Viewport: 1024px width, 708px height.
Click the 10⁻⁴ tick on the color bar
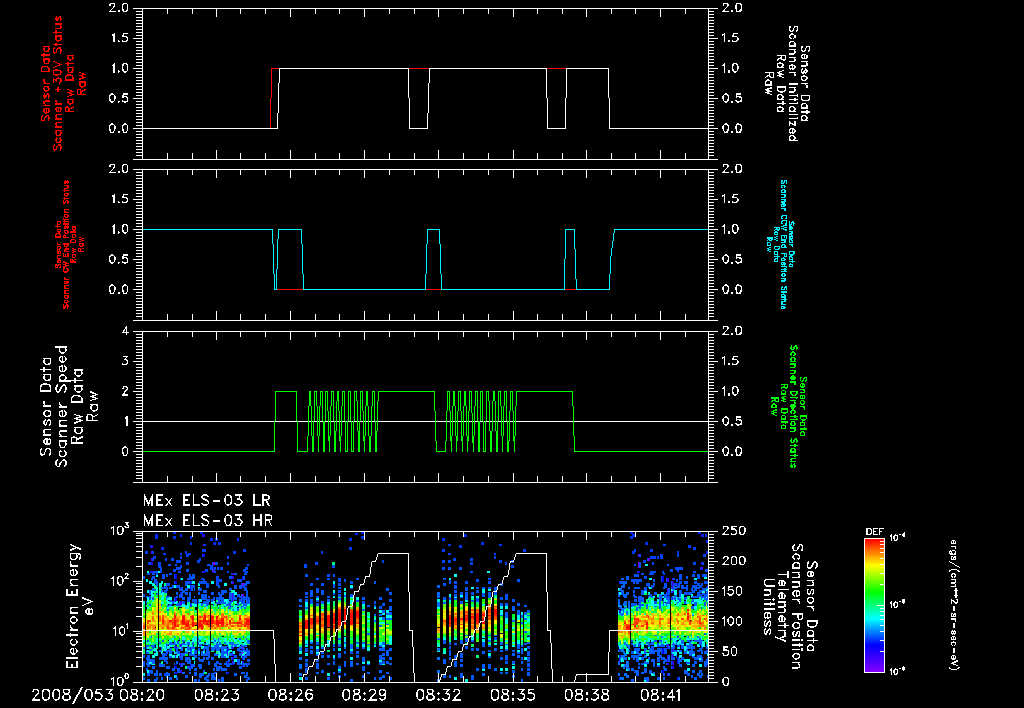coord(898,538)
